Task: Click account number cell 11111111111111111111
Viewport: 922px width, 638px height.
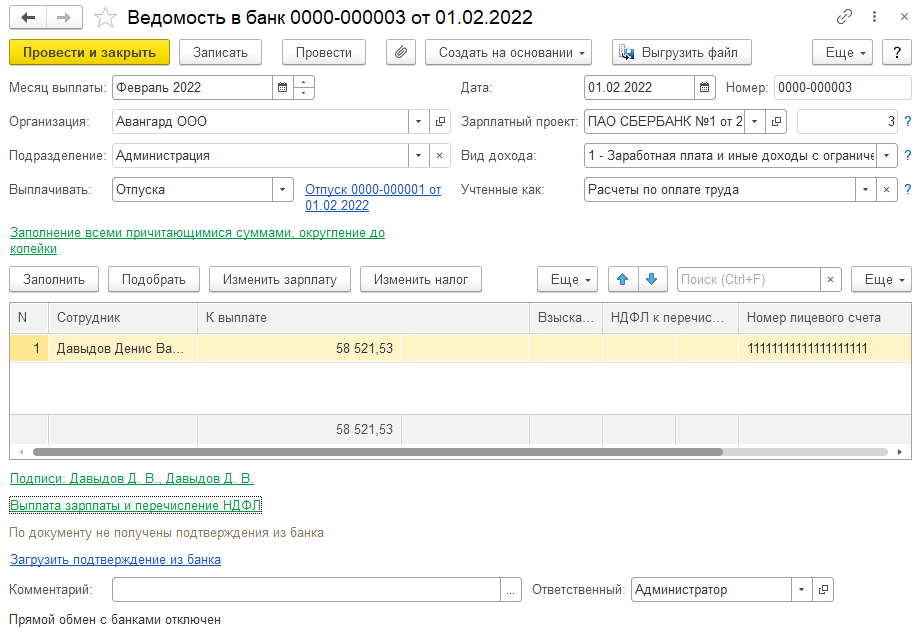Action: [824, 348]
